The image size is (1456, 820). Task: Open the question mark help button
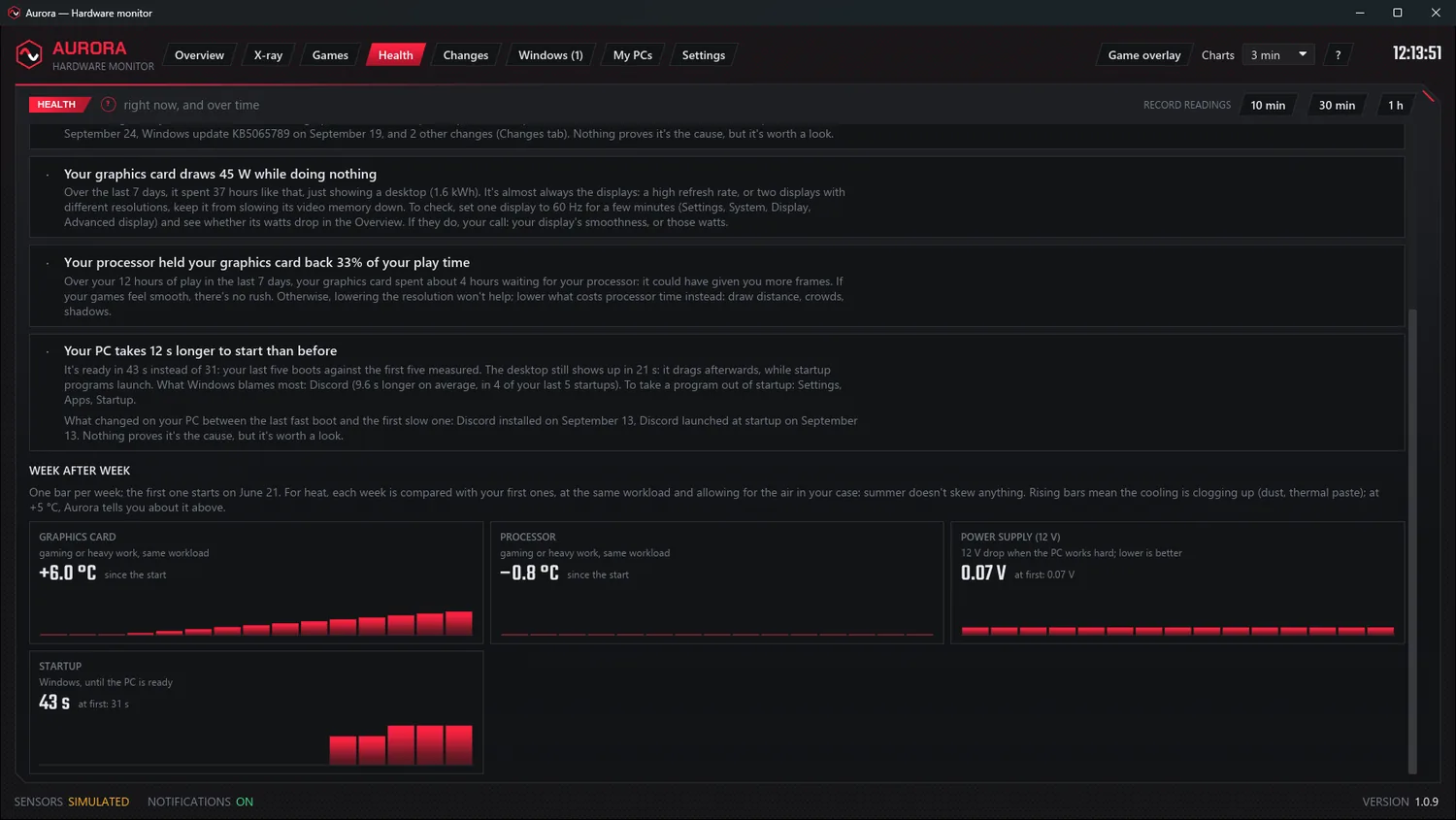pos(1338,55)
